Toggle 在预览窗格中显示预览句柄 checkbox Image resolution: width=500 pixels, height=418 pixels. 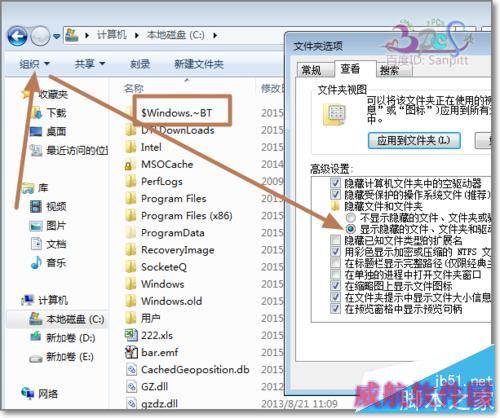[335, 309]
